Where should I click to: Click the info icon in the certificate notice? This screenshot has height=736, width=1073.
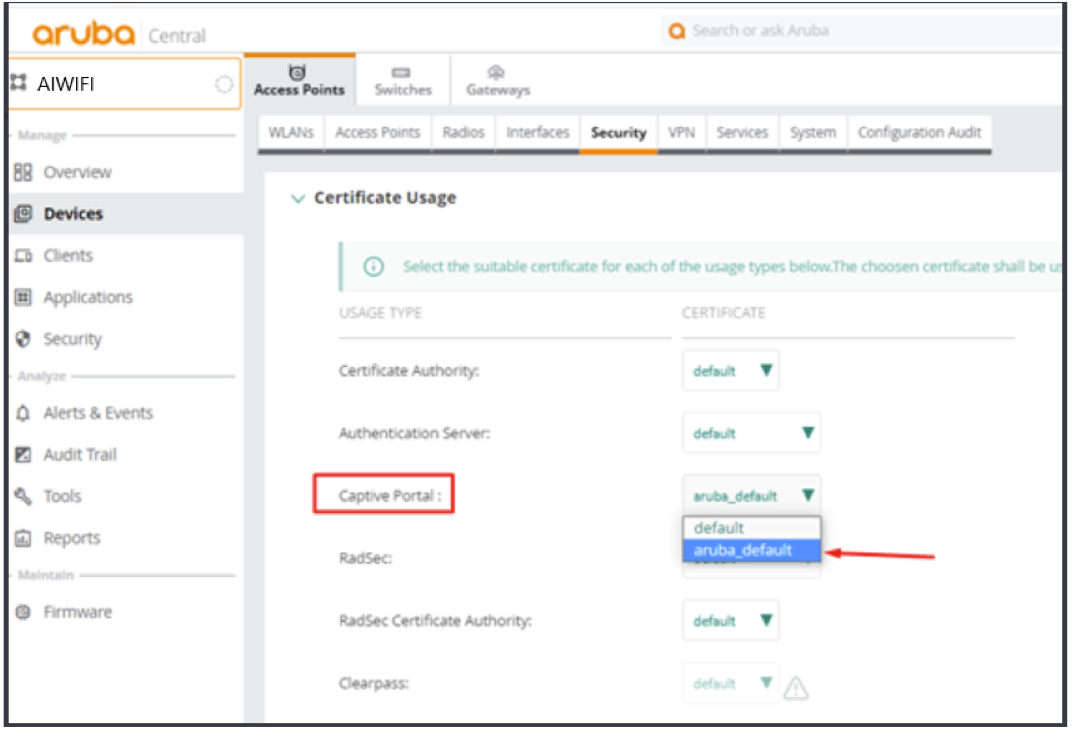coord(374,266)
